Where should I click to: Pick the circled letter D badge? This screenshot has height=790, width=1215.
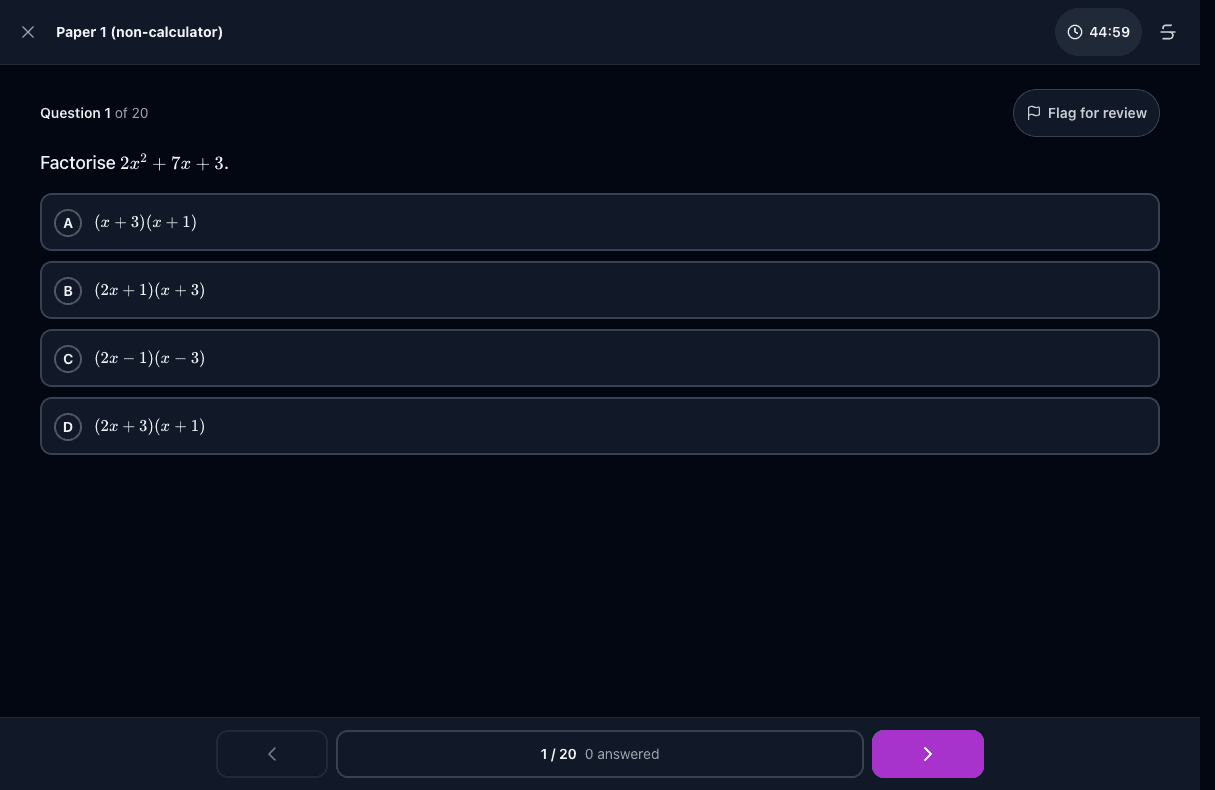[x=68, y=427]
